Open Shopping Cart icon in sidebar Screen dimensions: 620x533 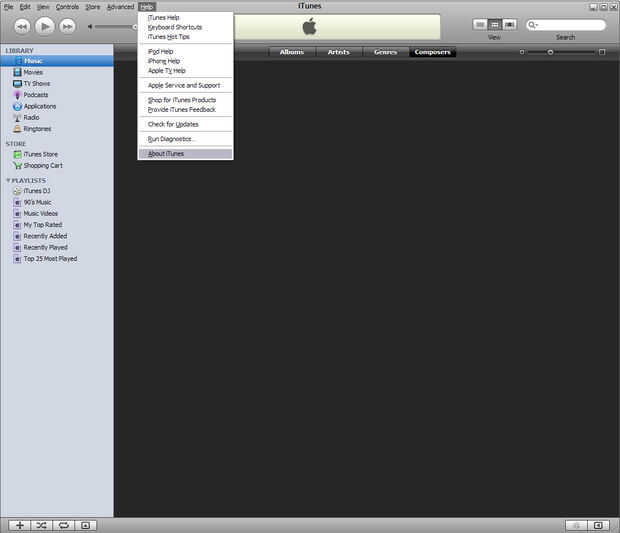click(x=17, y=166)
